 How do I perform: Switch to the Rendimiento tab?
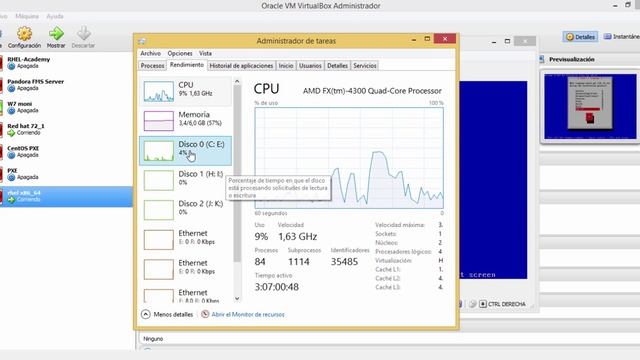pos(187,65)
